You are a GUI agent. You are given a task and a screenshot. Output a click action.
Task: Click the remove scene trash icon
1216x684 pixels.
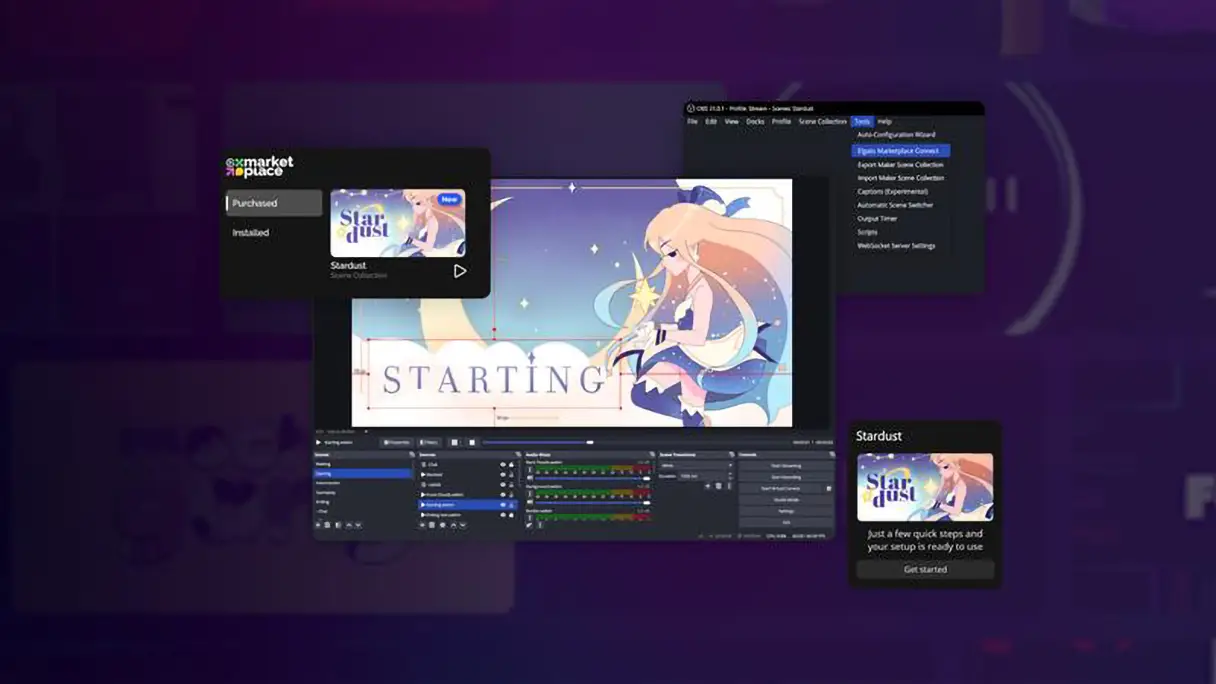327,525
